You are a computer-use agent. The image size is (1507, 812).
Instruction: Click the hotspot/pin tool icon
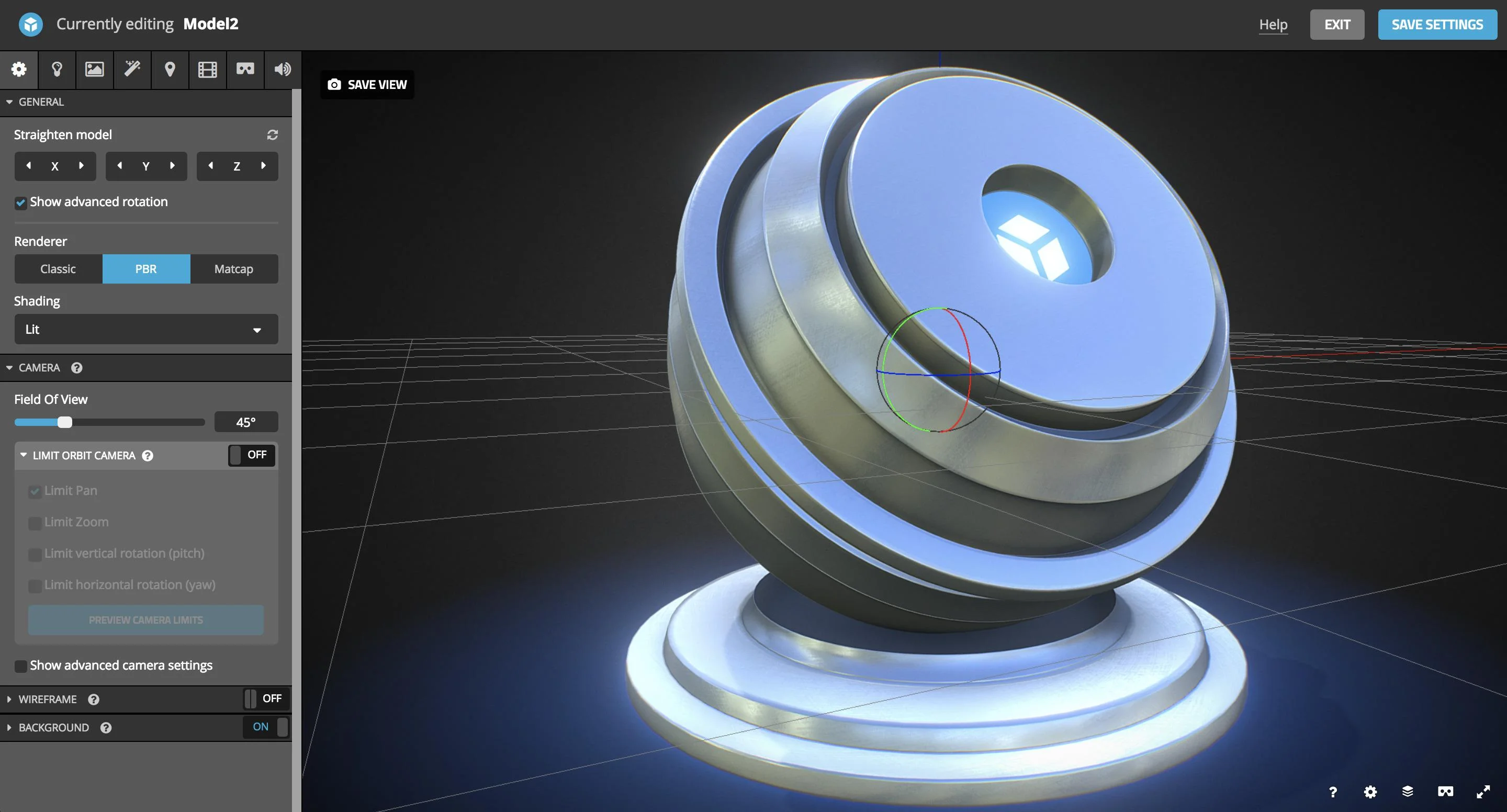pos(168,68)
